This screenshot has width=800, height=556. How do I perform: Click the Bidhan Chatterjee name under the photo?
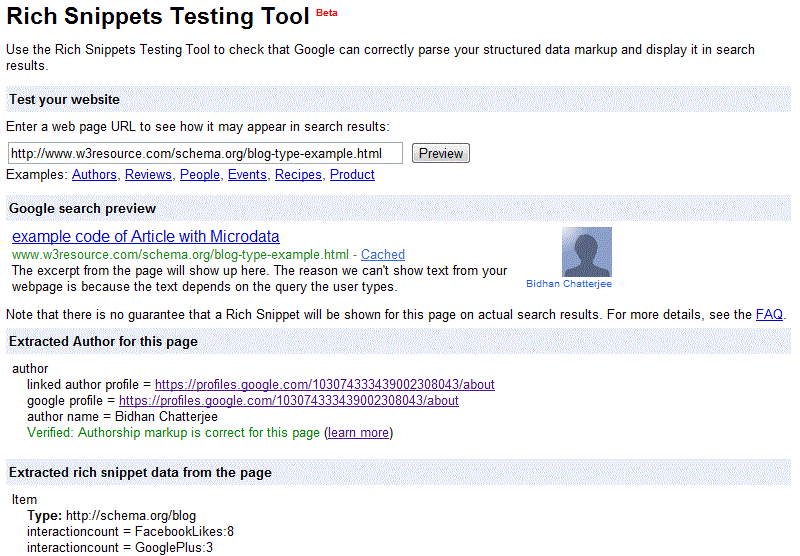[x=568, y=284]
